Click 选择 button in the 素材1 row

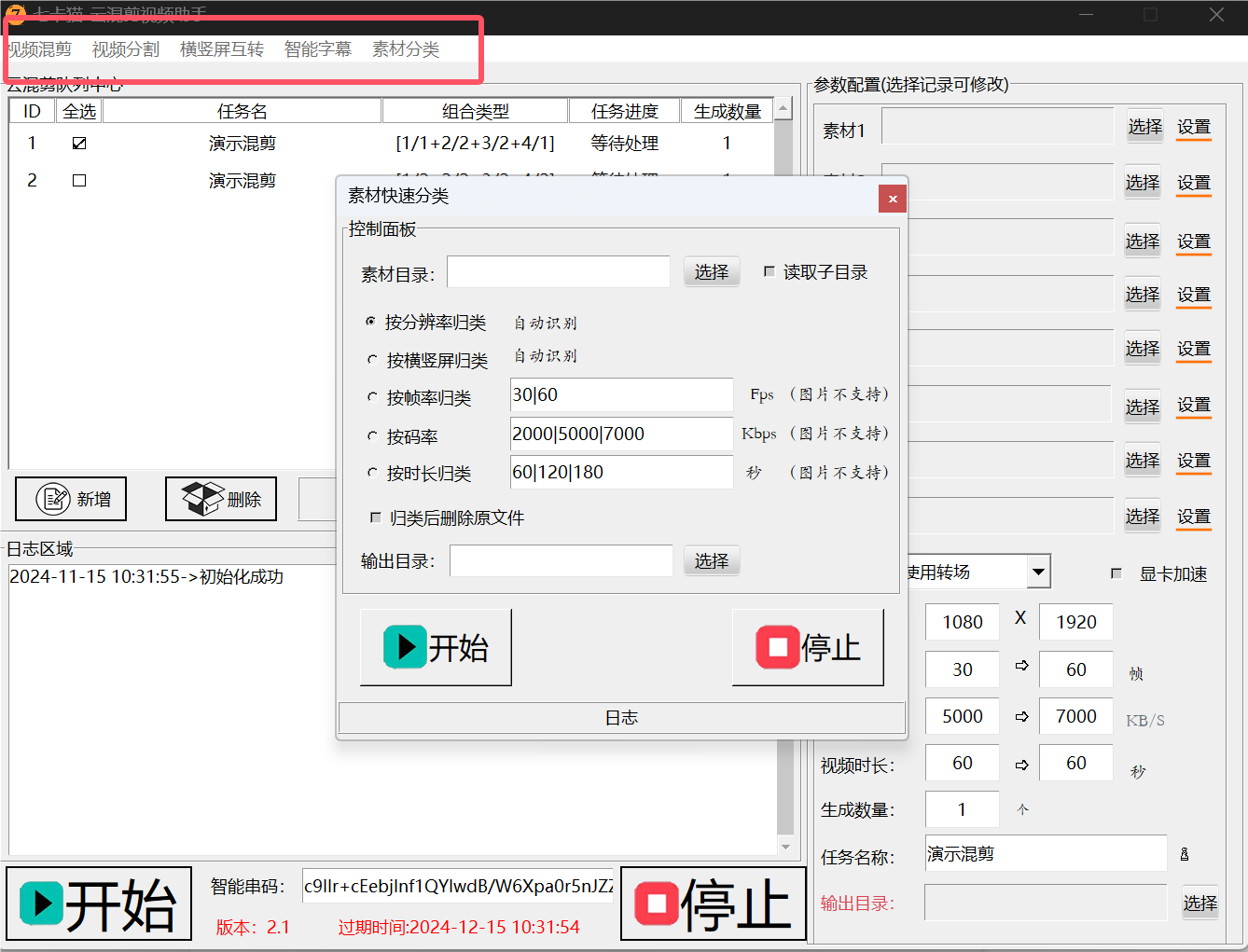1144,127
